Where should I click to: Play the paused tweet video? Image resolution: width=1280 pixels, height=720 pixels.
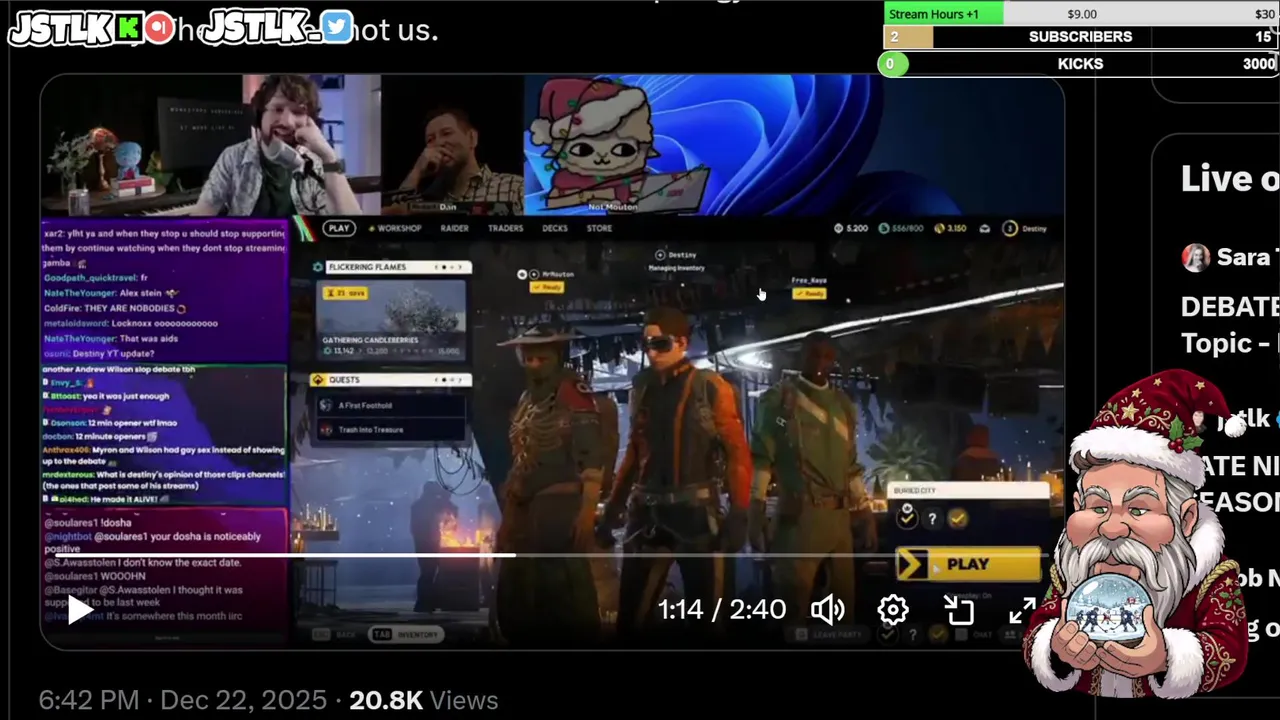pyautogui.click(x=79, y=610)
